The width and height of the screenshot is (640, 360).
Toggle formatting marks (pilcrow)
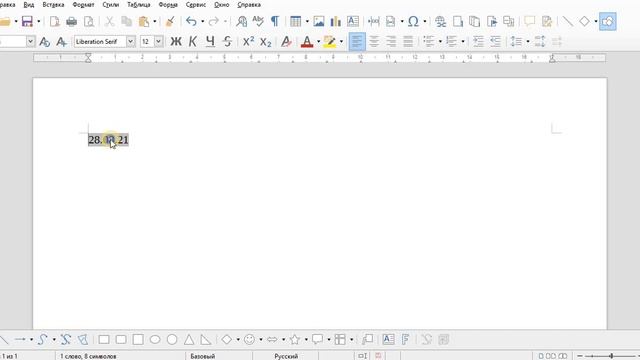pyautogui.click(x=275, y=21)
